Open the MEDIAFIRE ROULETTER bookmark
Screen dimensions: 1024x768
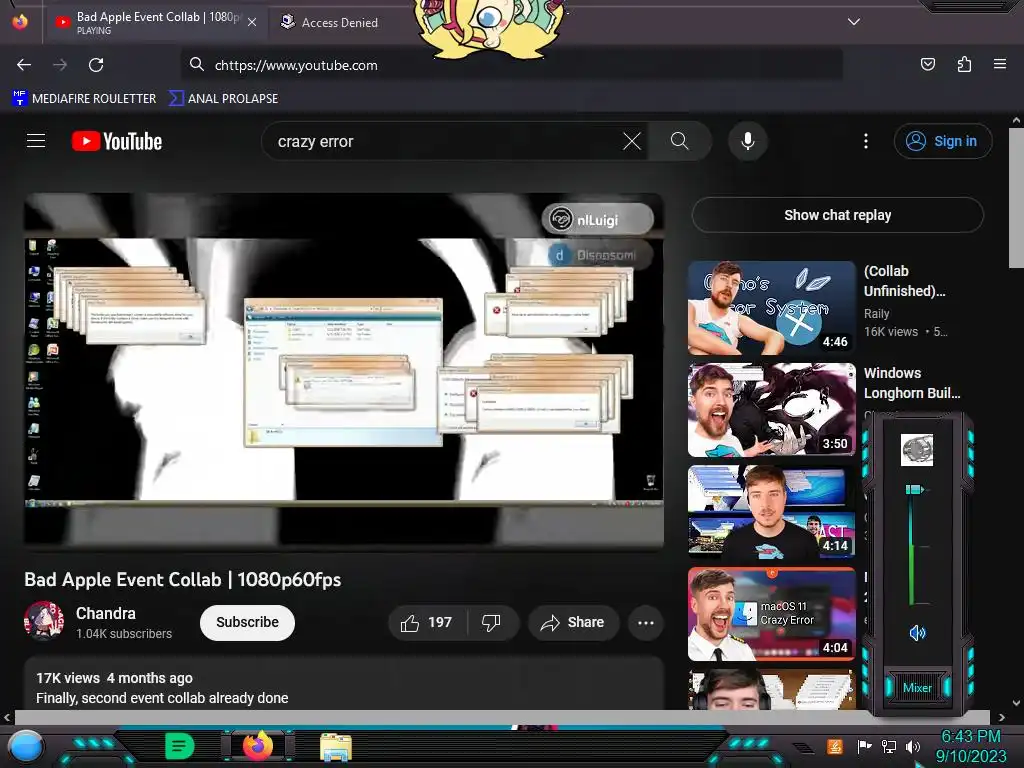(x=84, y=98)
